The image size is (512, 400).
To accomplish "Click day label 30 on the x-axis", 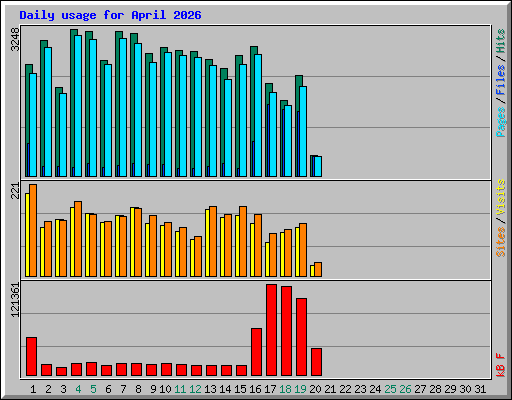I will tap(465, 389).
